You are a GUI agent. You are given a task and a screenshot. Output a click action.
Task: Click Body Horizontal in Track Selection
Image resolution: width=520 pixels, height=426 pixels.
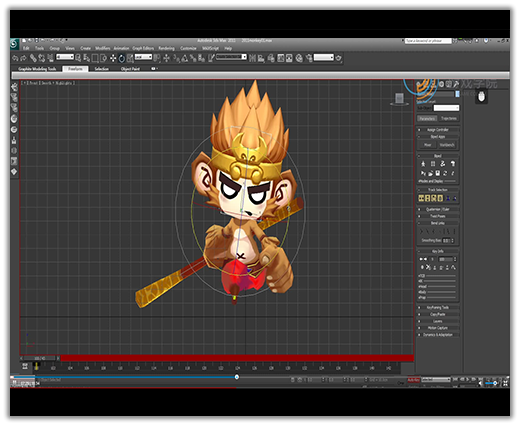421,198
